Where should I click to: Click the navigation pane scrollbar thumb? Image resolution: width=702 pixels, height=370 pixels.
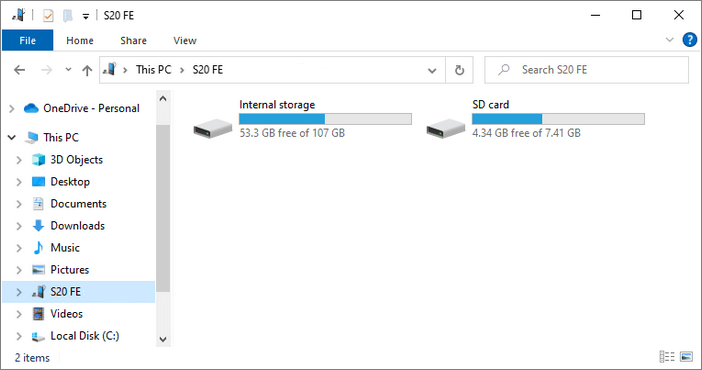(x=163, y=208)
